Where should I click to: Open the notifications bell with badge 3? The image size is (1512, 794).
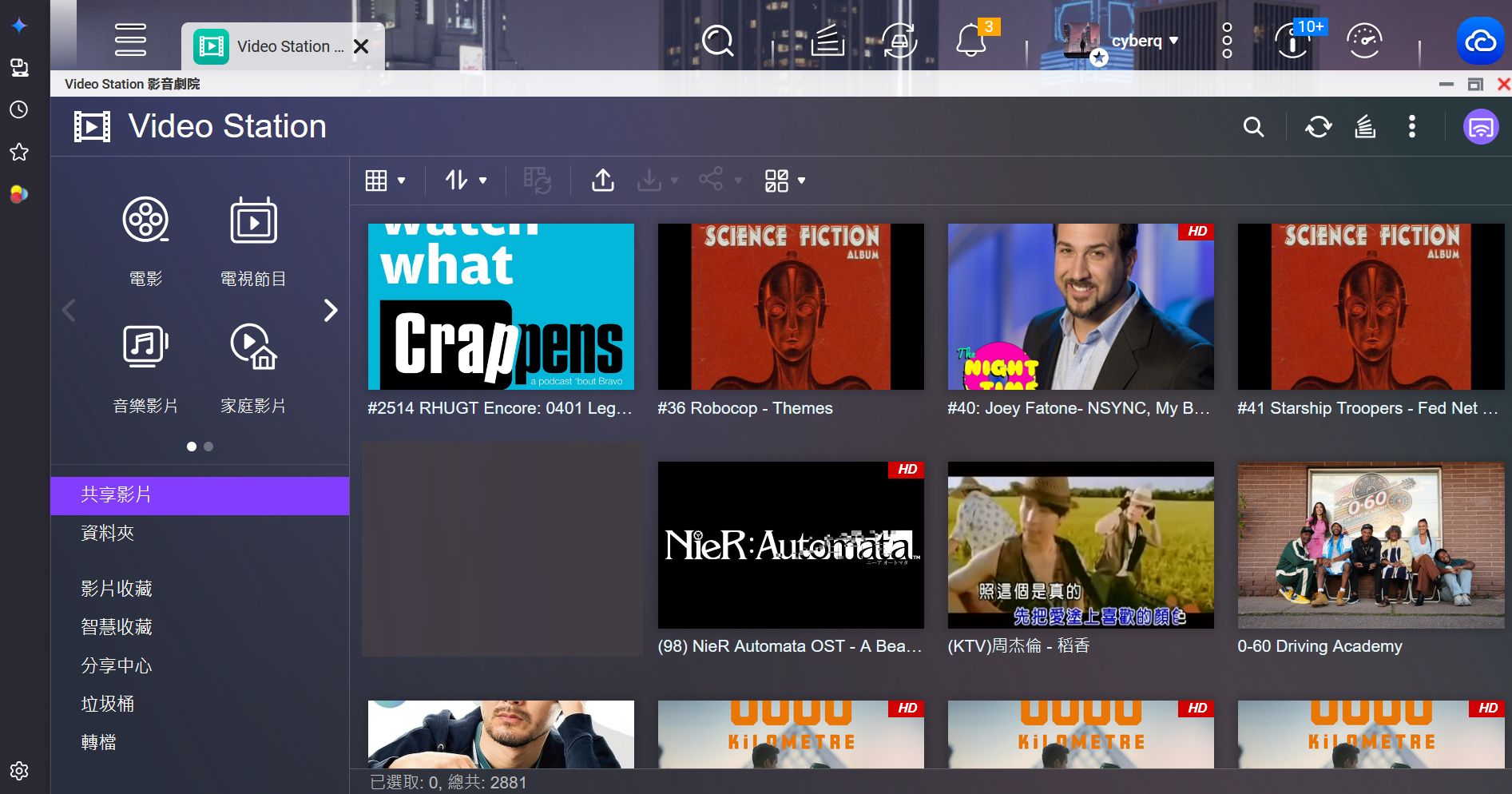coord(971,40)
